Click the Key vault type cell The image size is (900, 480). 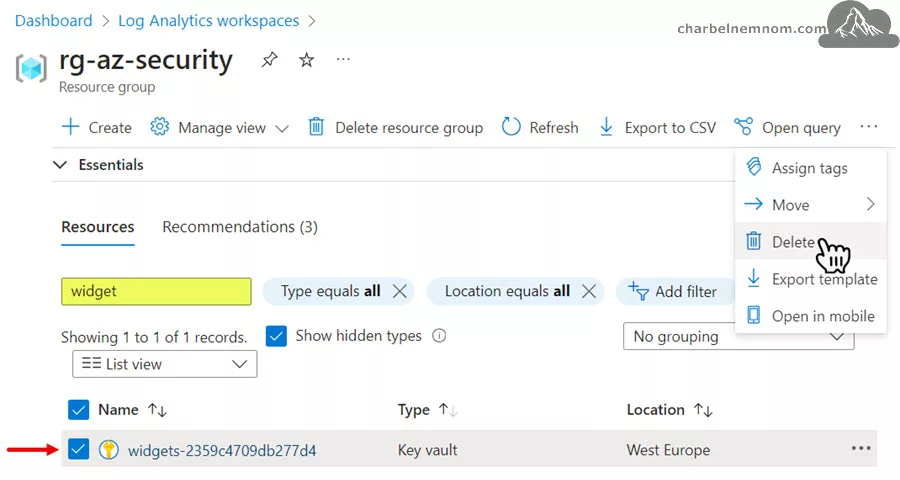pyautogui.click(x=428, y=450)
